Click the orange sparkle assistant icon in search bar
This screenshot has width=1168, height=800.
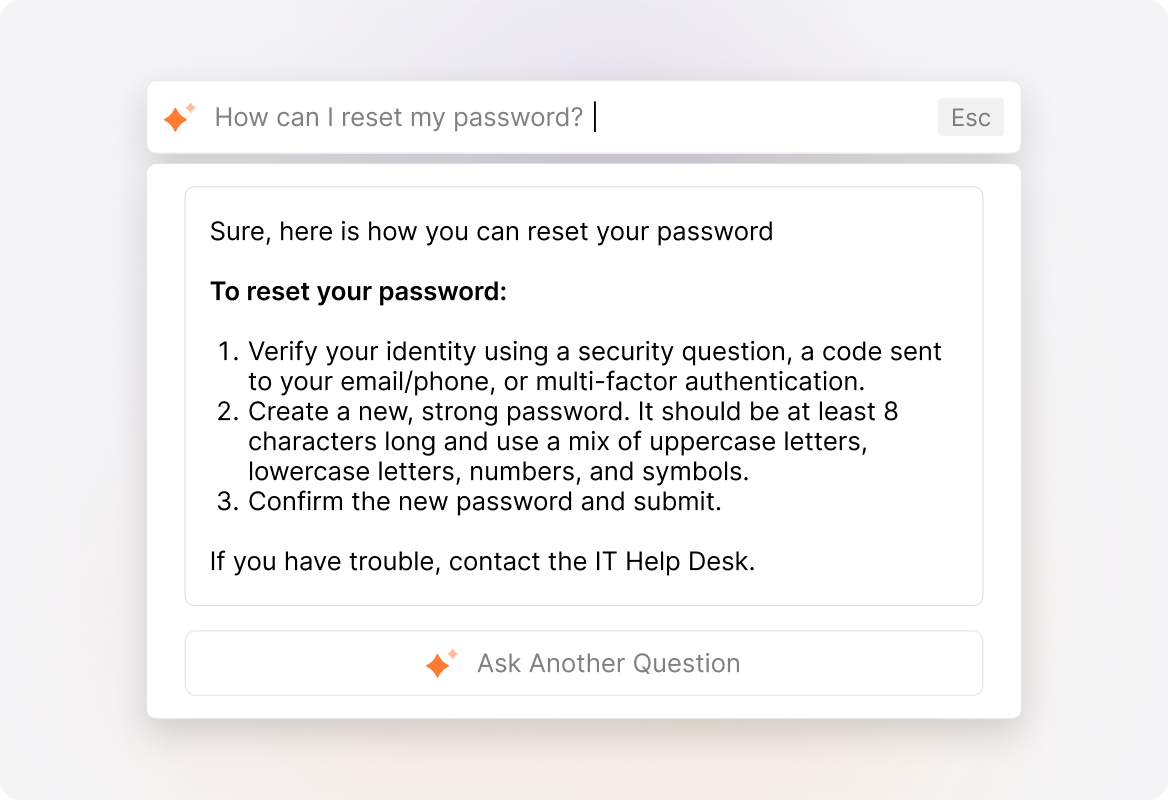[x=178, y=117]
